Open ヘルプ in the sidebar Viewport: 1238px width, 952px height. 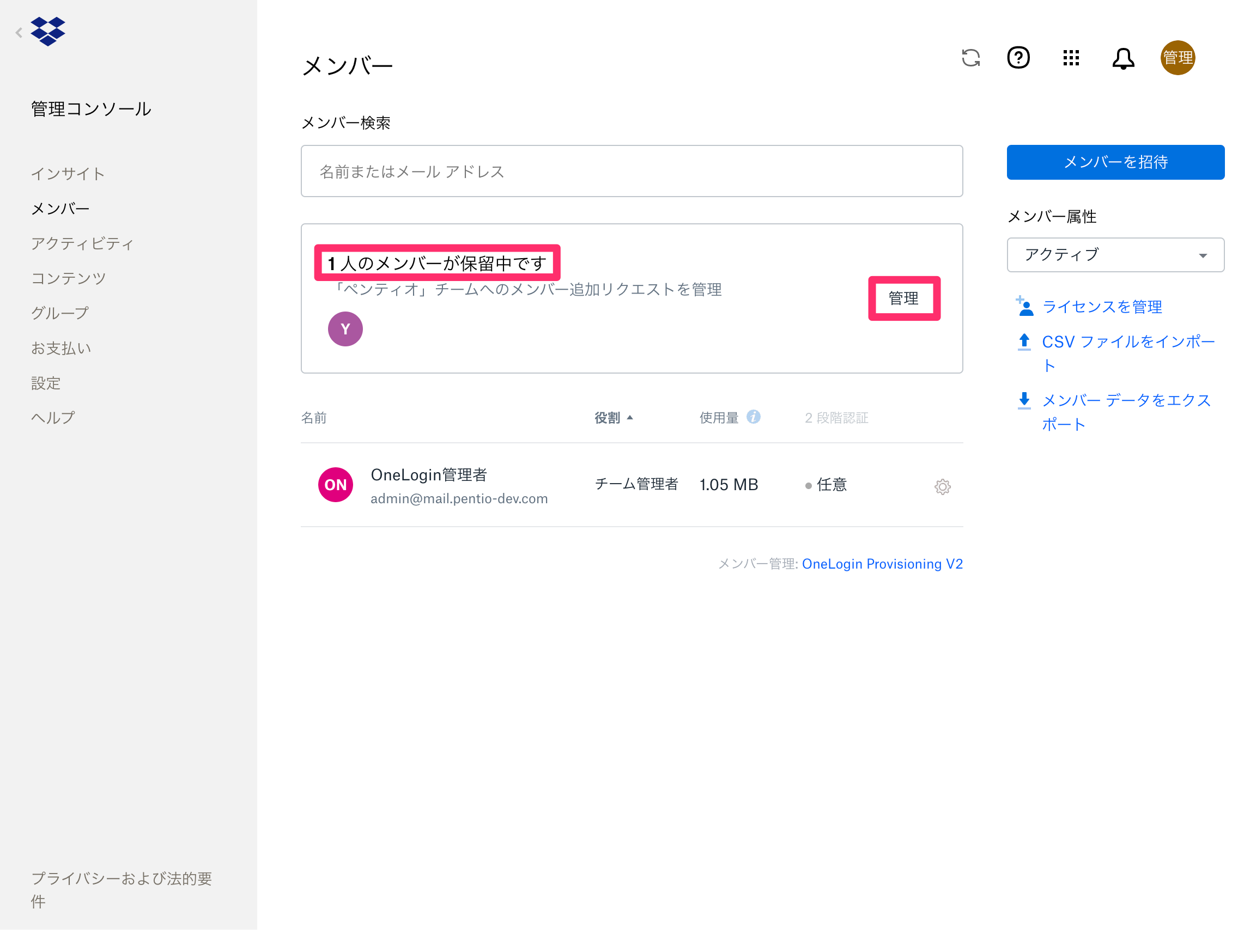(53, 418)
